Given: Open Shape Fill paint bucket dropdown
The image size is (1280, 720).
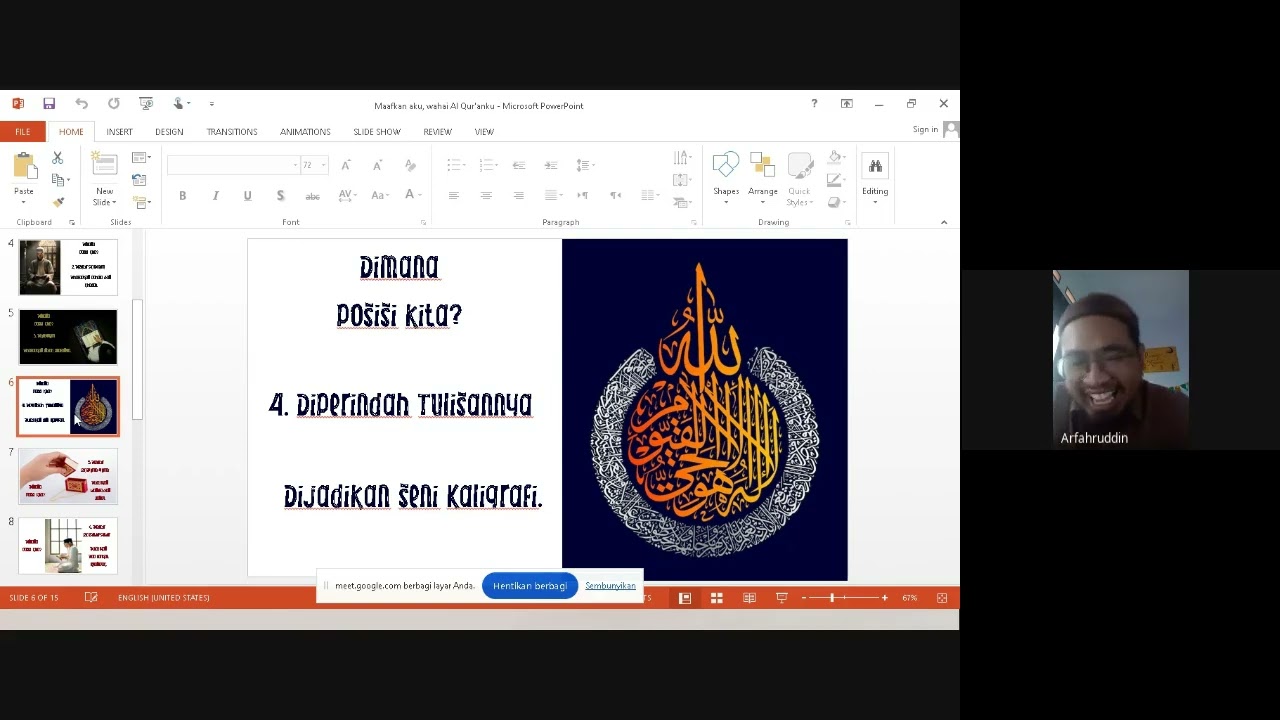Looking at the screenshot, I should (837, 158).
